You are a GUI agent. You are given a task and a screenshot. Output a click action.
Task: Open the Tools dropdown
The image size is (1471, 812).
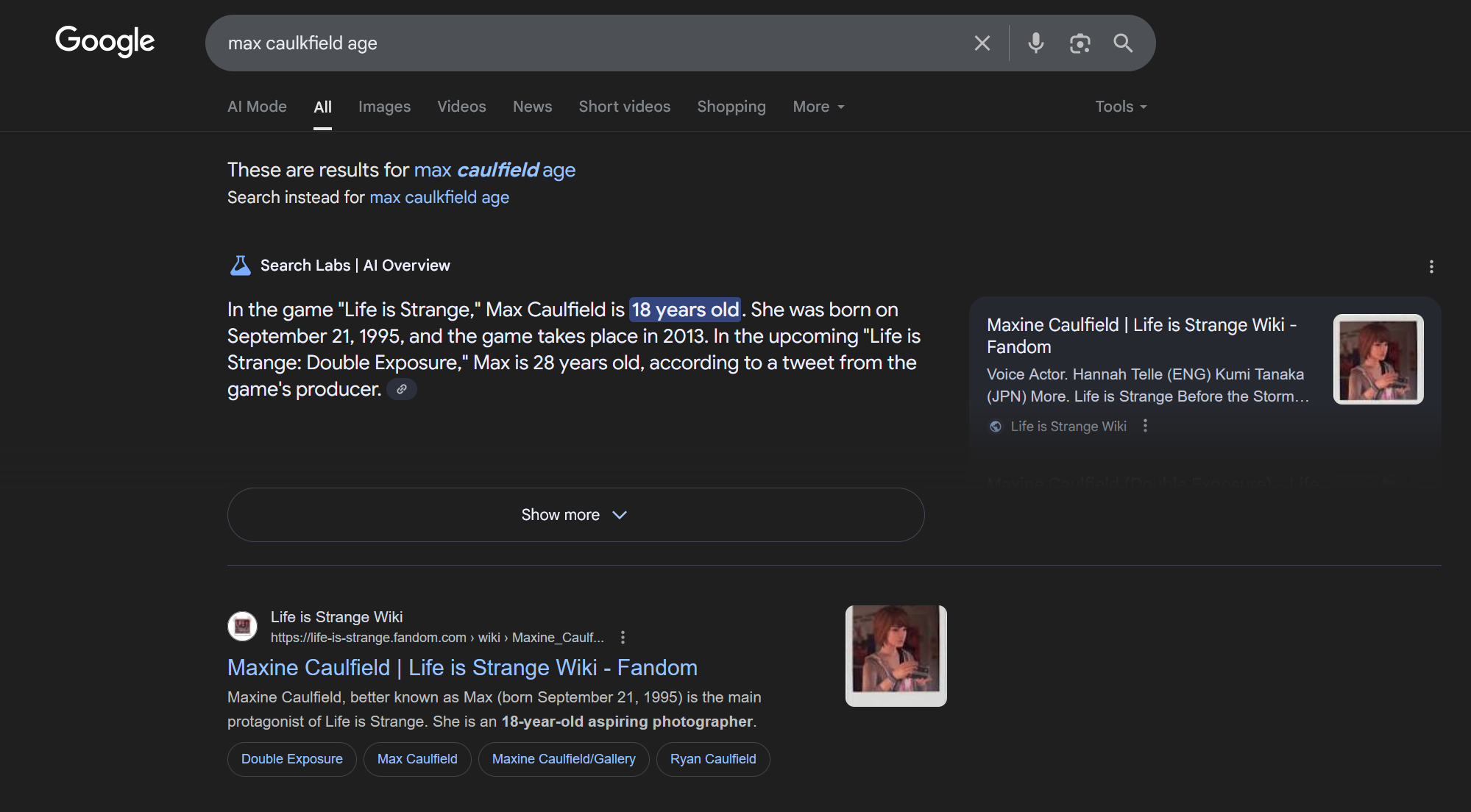[x=1121, y=107]
